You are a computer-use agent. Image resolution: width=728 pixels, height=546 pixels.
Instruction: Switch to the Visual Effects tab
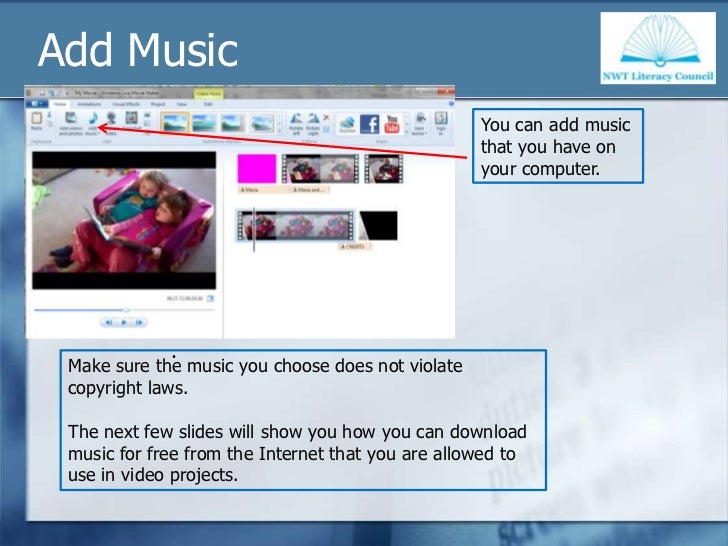(x=126, y=104)
